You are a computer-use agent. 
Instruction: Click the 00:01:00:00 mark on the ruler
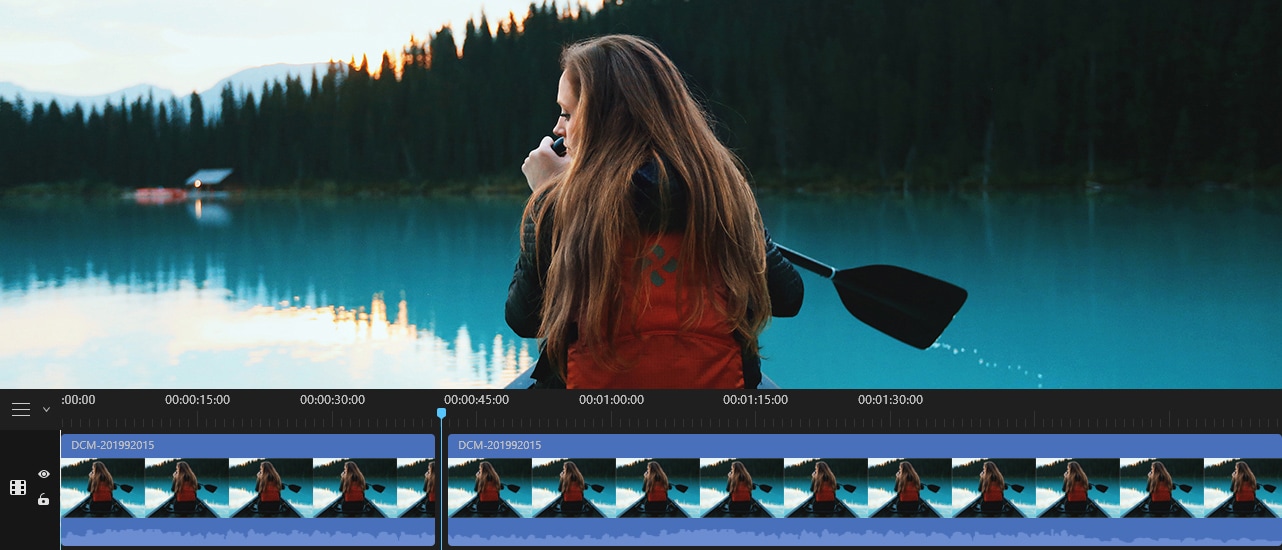pos(611,400)
